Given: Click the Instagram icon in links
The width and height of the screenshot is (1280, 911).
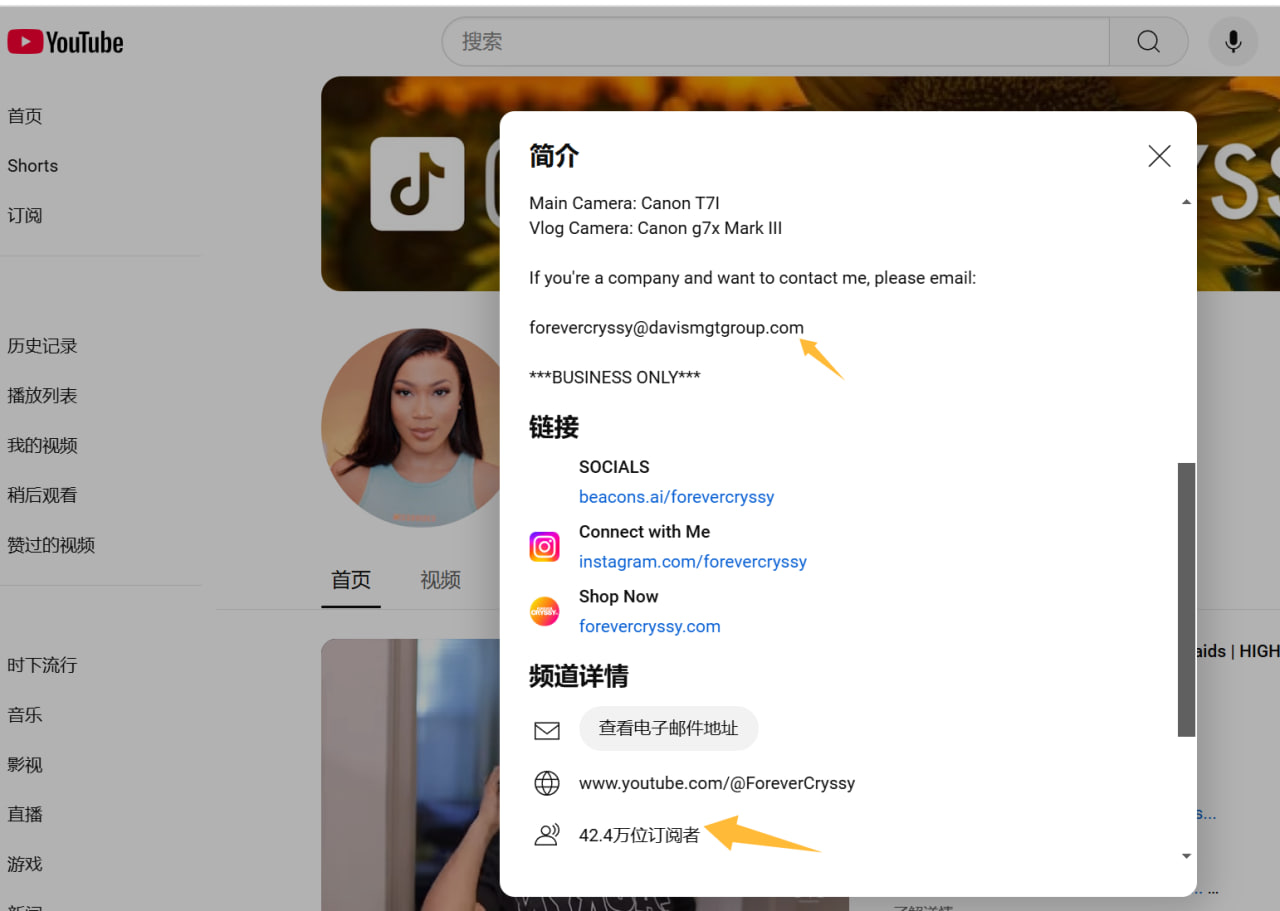Looking at the screenshot, I should [x=544, y=547].
